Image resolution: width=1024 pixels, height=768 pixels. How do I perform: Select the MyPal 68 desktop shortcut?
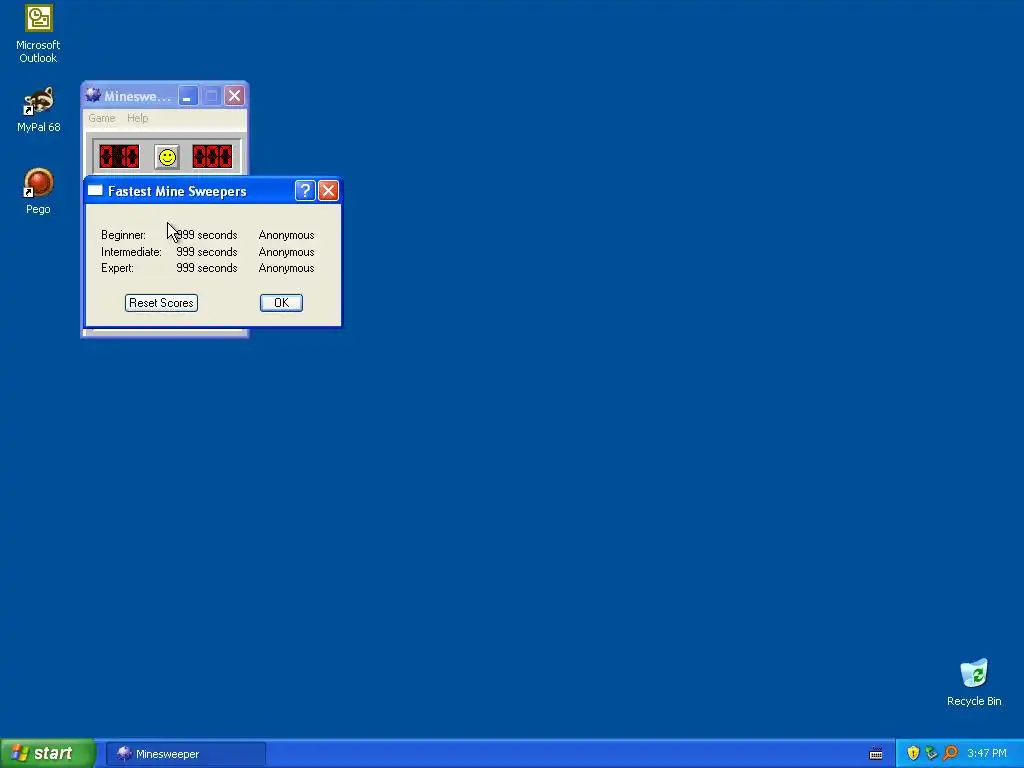coord(38,110)
